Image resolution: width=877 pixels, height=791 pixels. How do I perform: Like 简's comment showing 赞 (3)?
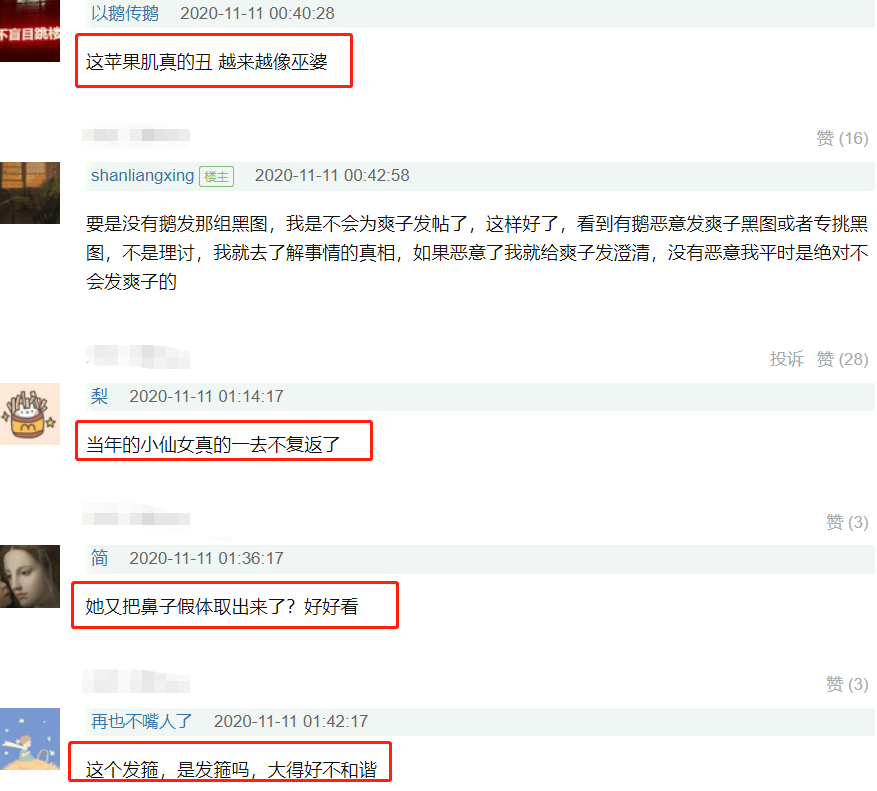tap(847, 684)
